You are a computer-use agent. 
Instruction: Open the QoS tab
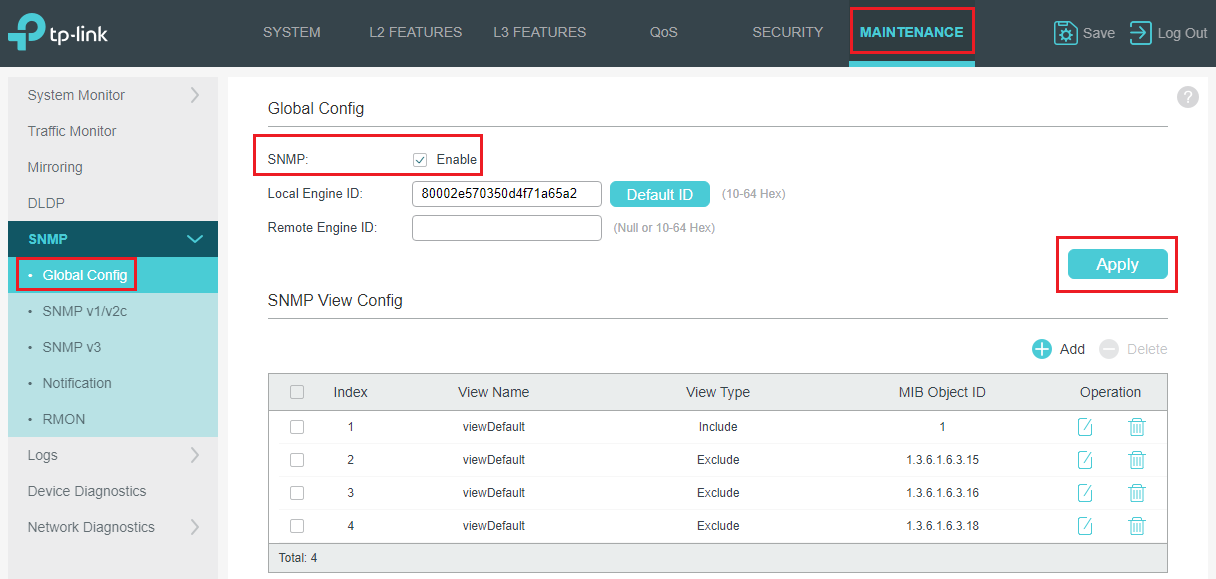[x=664, y=32]
